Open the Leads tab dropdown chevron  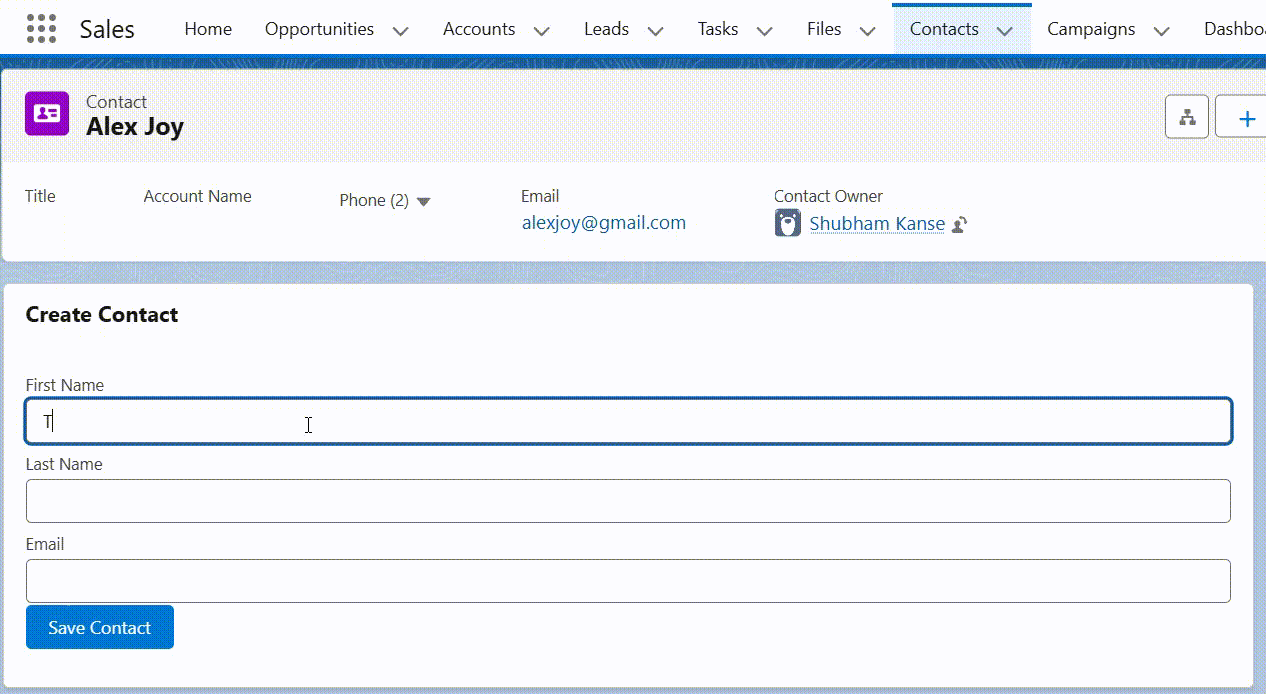(x=655, y=31)
